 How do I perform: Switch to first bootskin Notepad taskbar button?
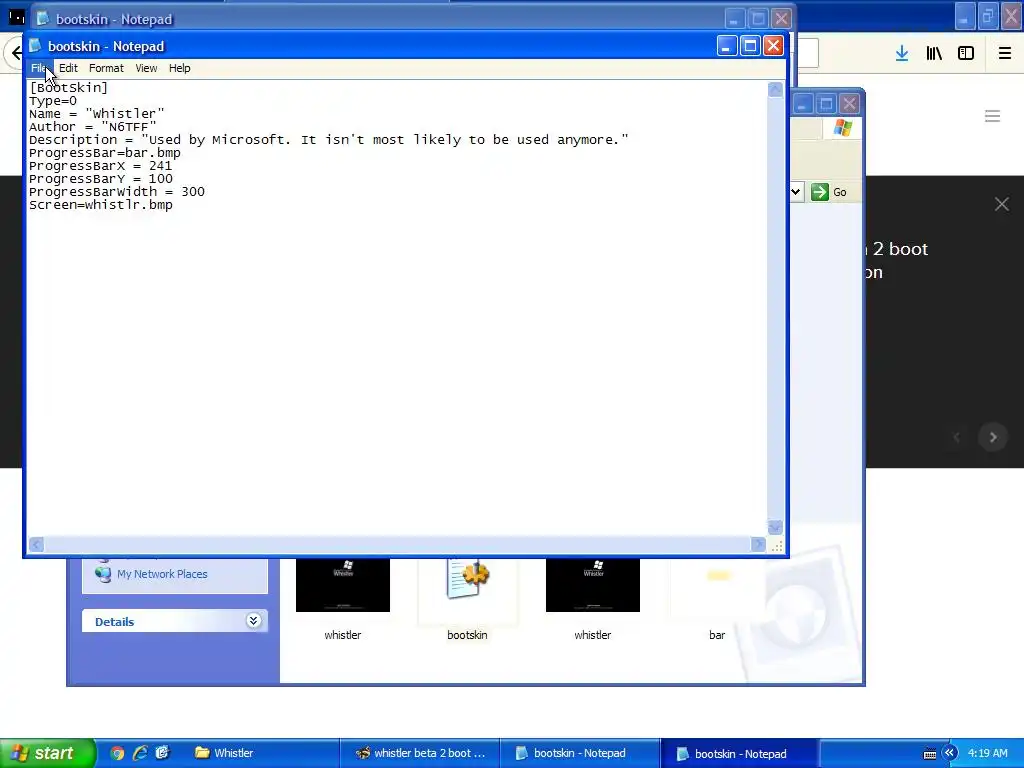(x=580, y=754)
